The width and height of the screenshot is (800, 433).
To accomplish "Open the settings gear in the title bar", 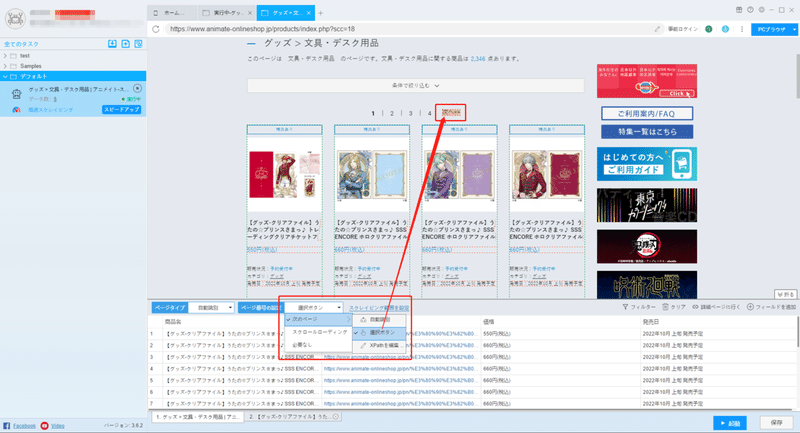I will point(761,10).
